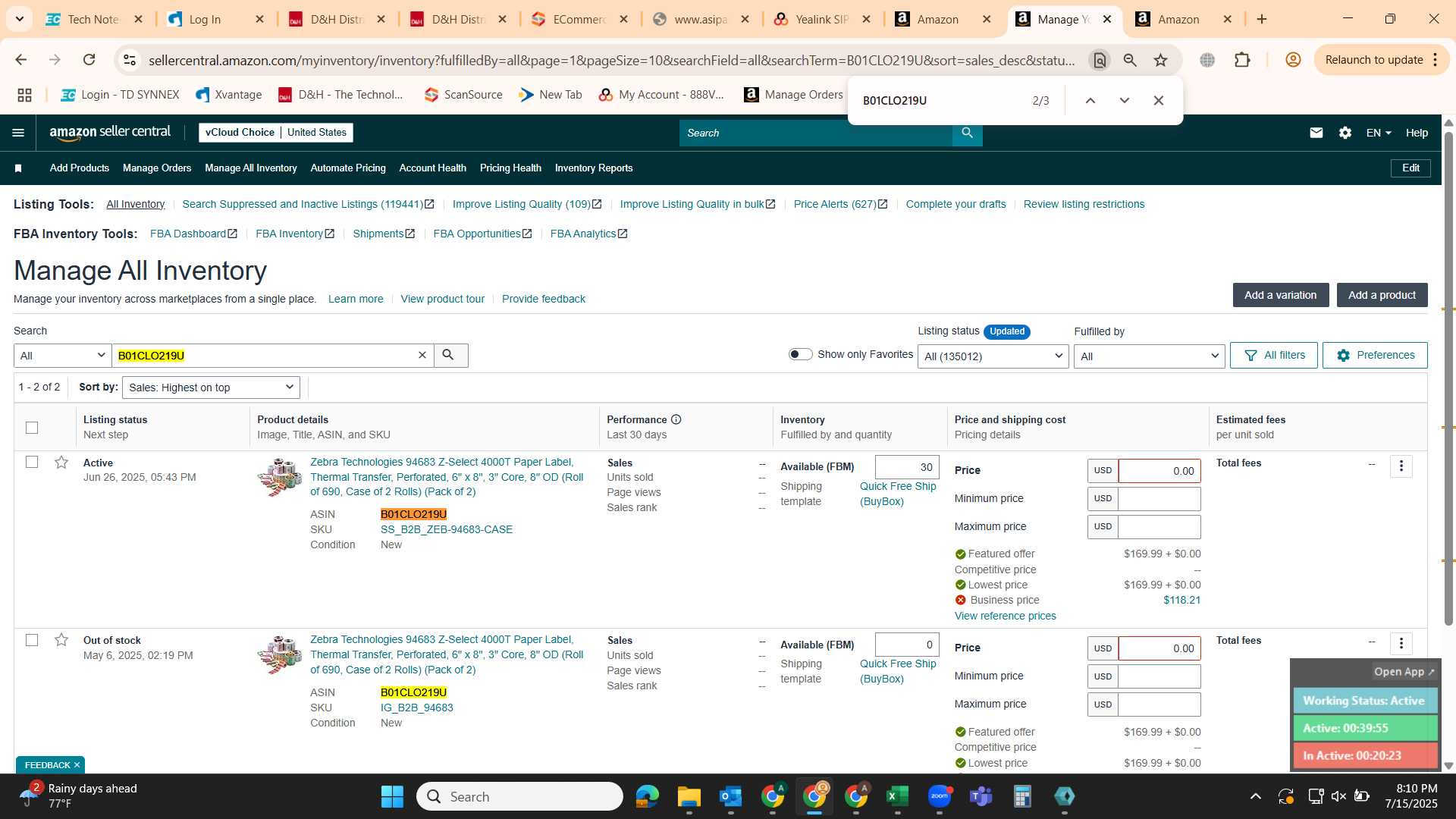Reload the browser page
Viewport: 1456px width, 819px height.
coord(89,60)
